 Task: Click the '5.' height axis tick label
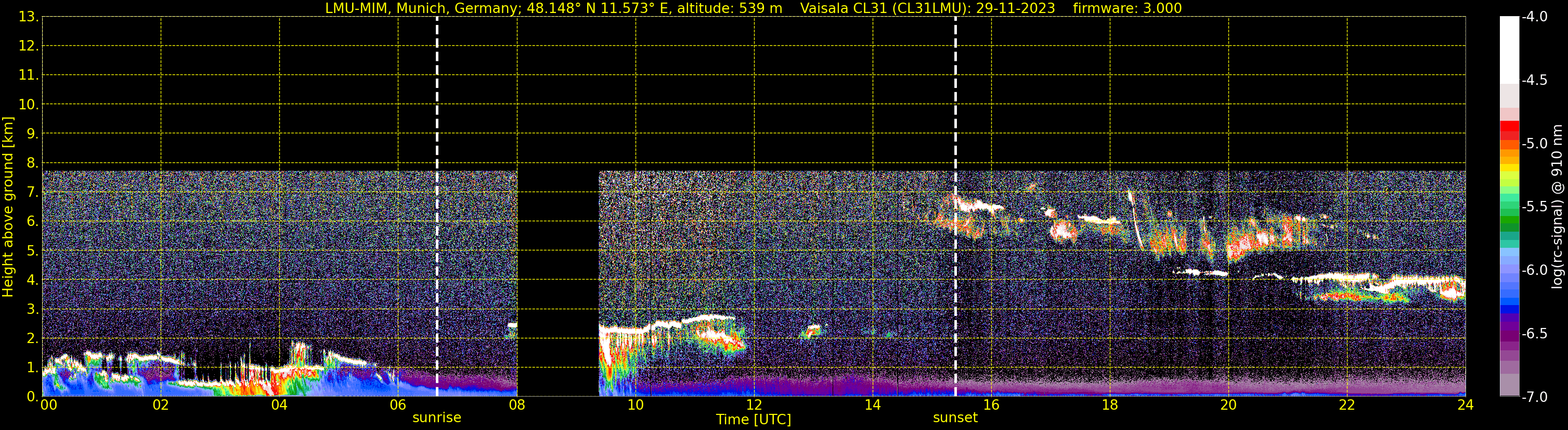pos(32,250)
